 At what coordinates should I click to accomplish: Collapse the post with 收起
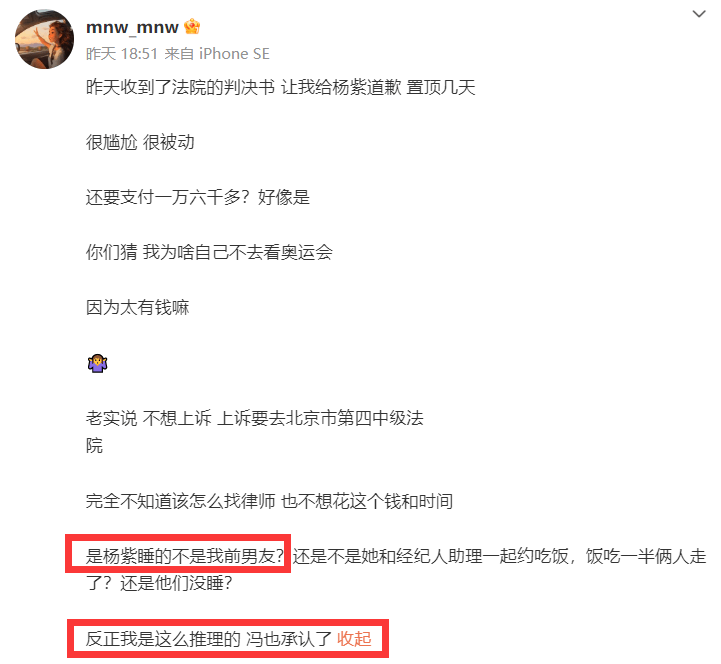[x=354, y=639]
